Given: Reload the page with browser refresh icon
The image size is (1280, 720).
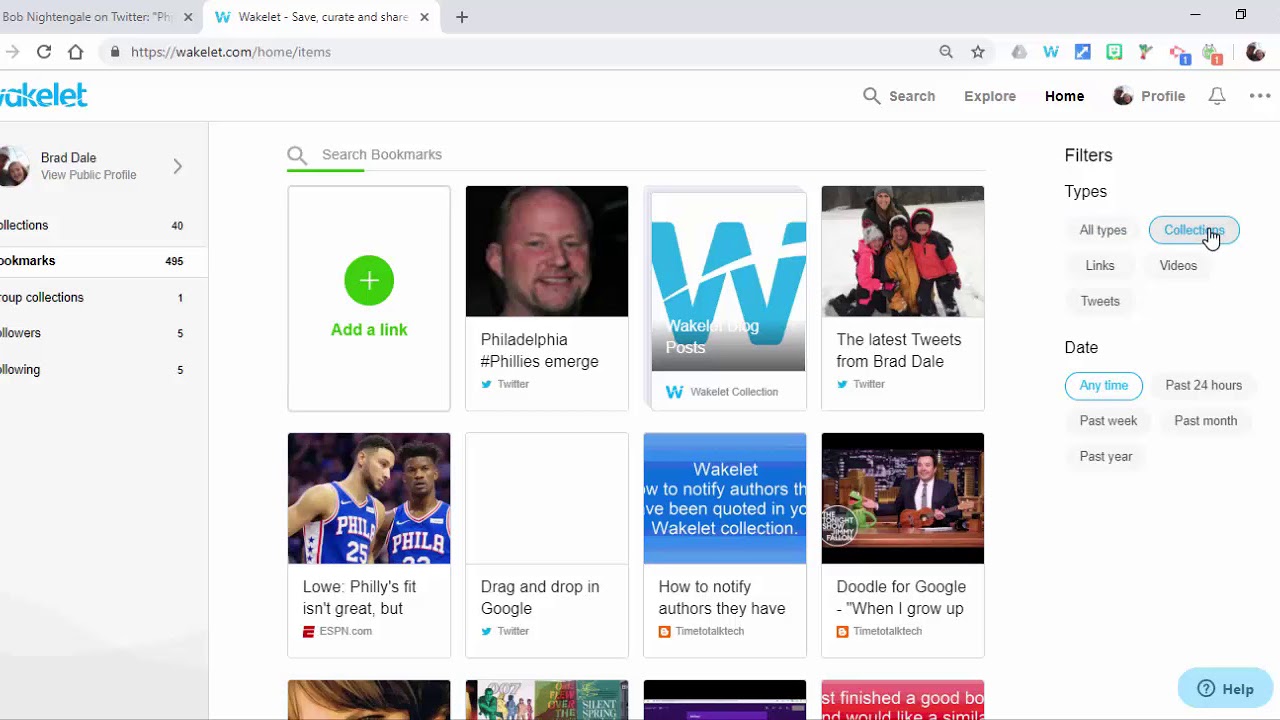Looking at the screenshot, I should (44, 52).
